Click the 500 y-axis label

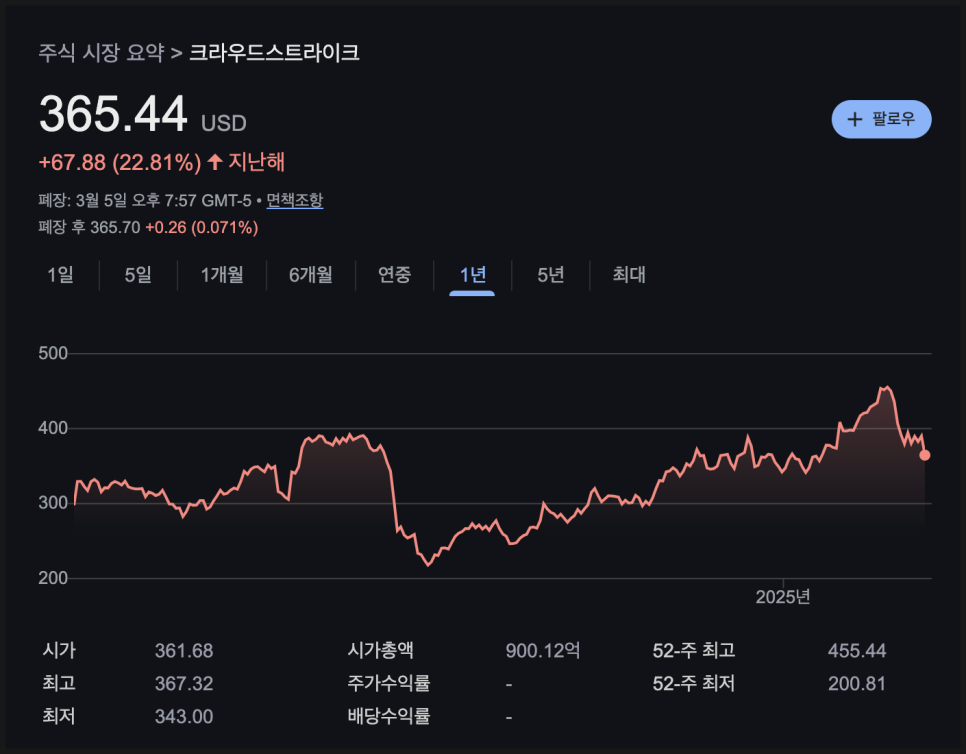pos(53,354)
